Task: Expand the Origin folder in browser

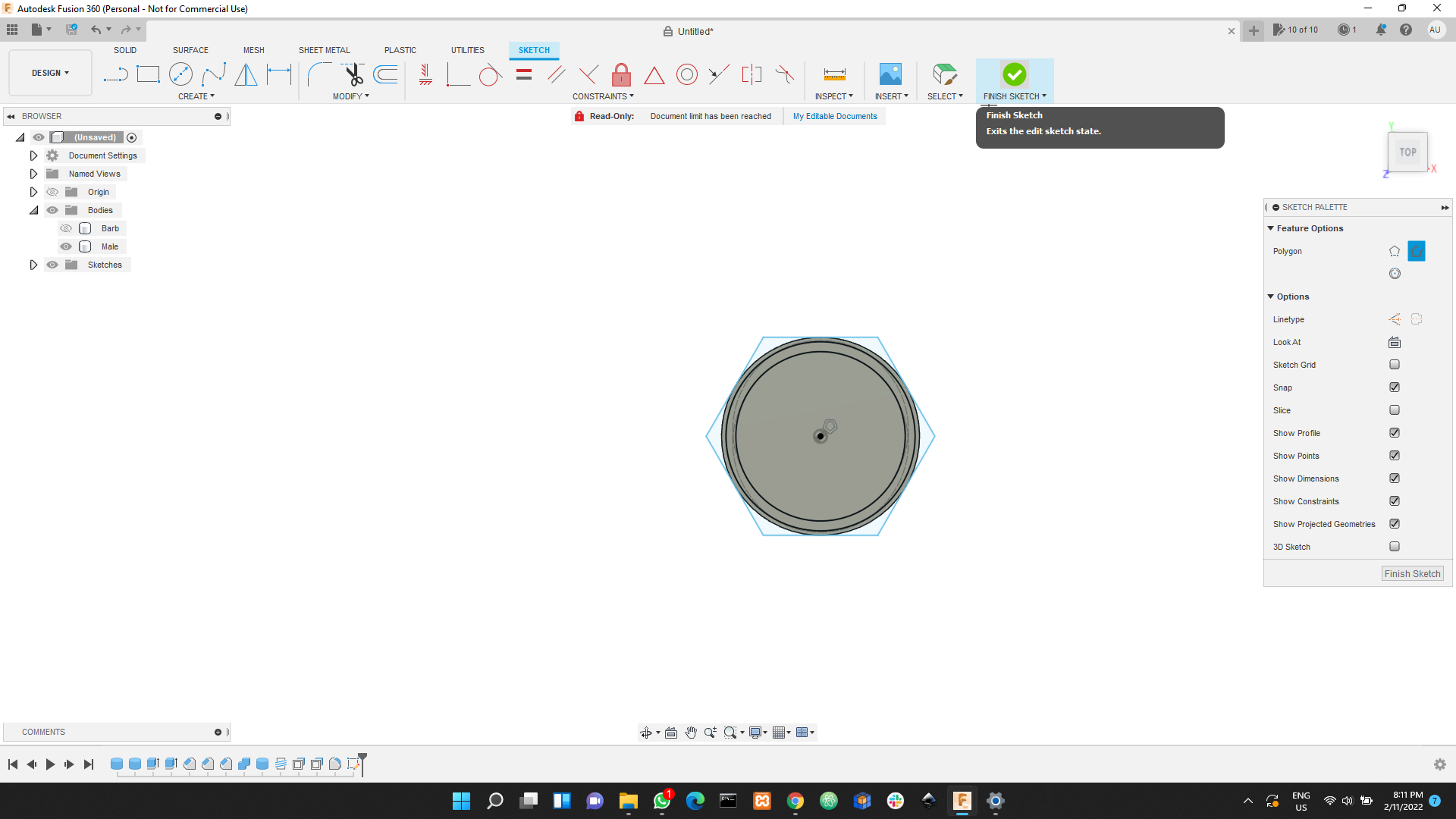Action: pos(33,192)
